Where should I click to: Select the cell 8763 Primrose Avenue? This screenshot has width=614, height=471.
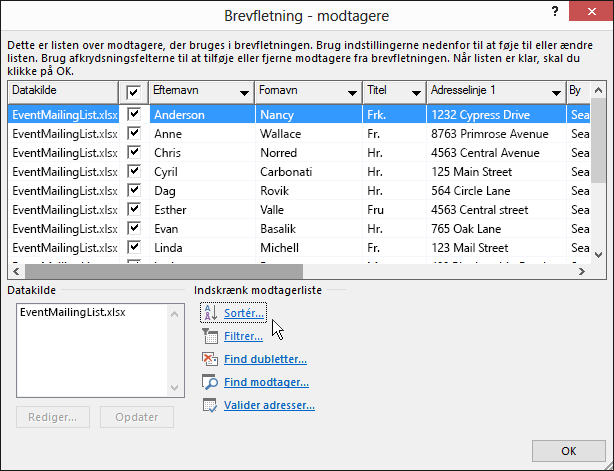(496, 134)
